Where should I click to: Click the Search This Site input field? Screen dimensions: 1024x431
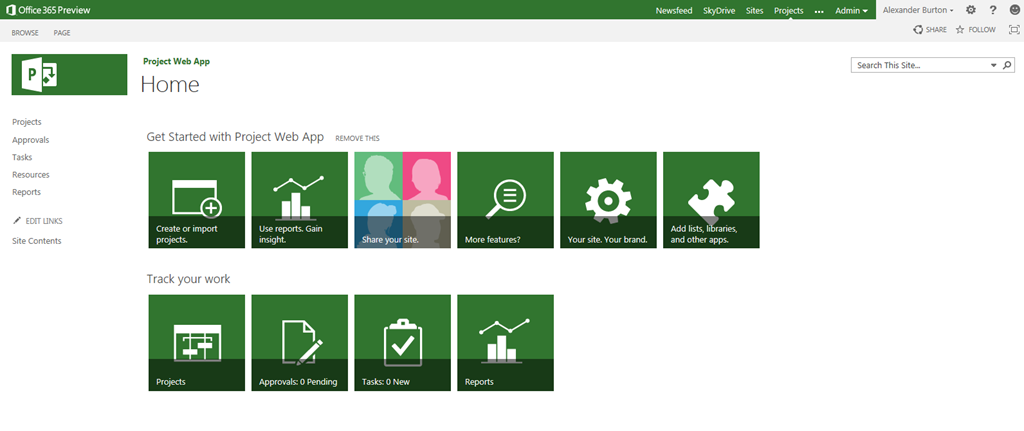pyautogui.click(x=920, y=65)
